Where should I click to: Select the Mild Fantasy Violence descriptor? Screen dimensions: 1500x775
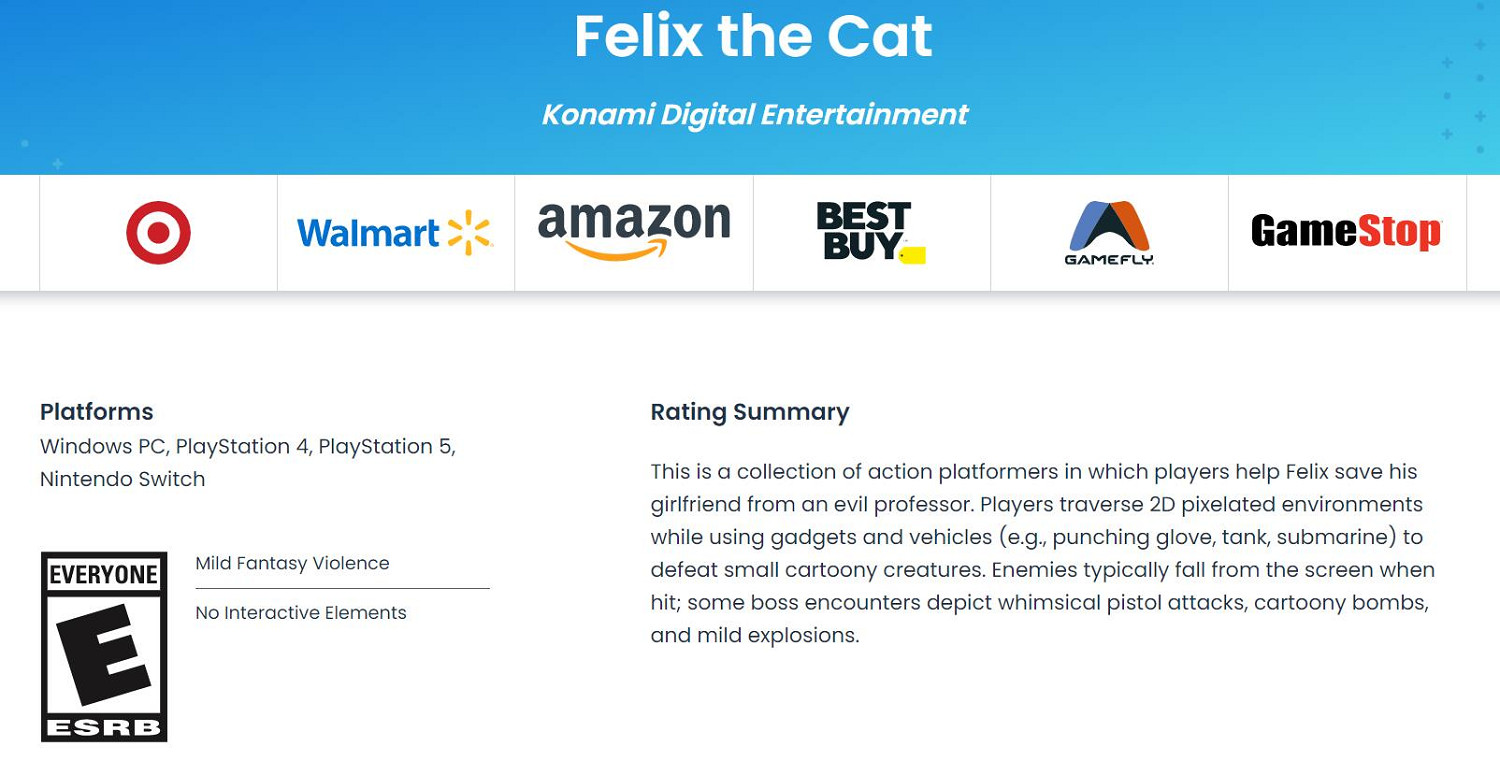point(292,563)
